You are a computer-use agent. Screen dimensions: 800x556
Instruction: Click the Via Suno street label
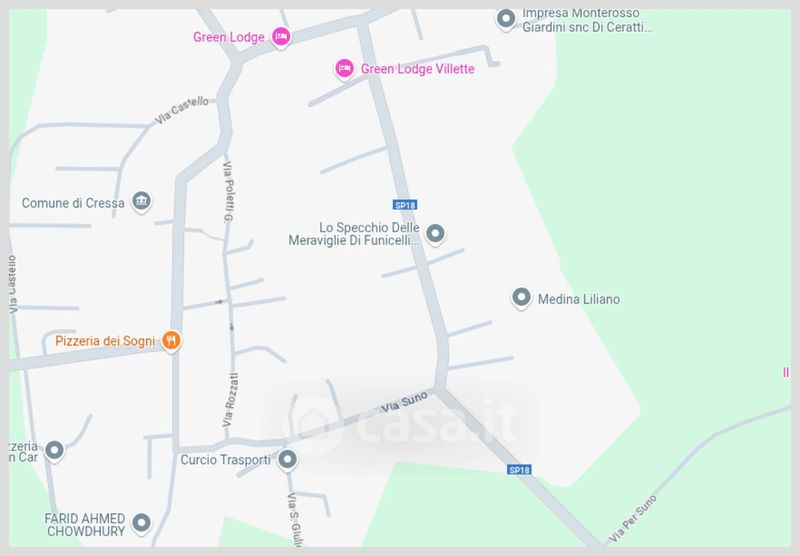click(x=404, y=402)
